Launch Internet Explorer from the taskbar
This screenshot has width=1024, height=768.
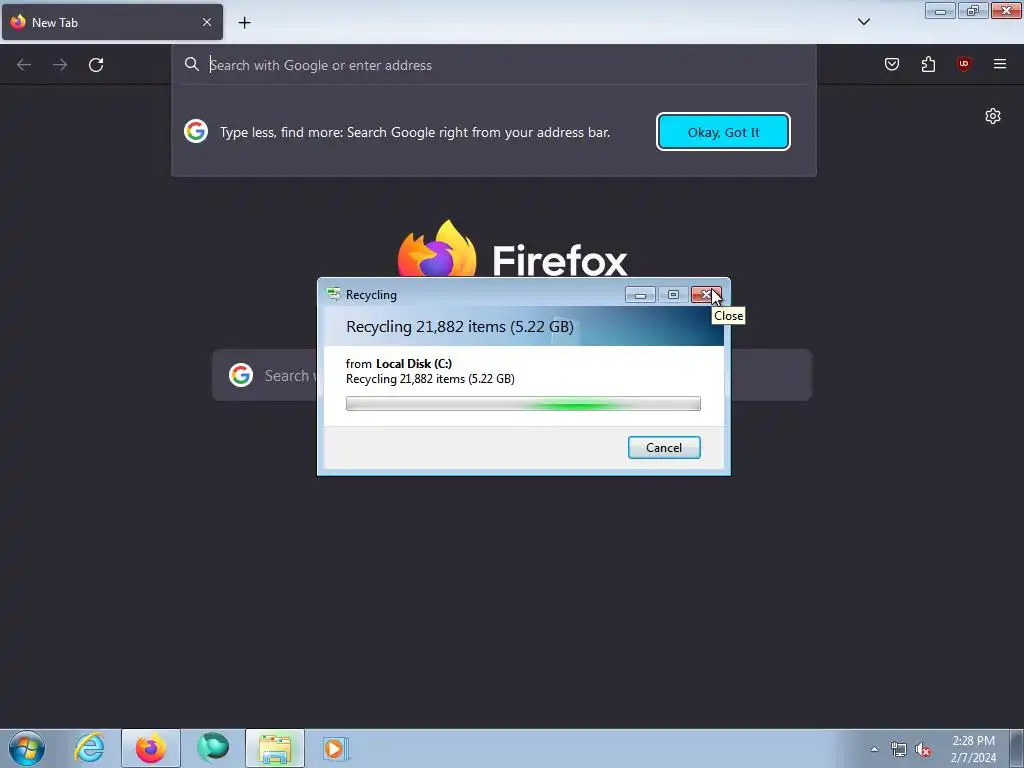(x=89, y=748)
